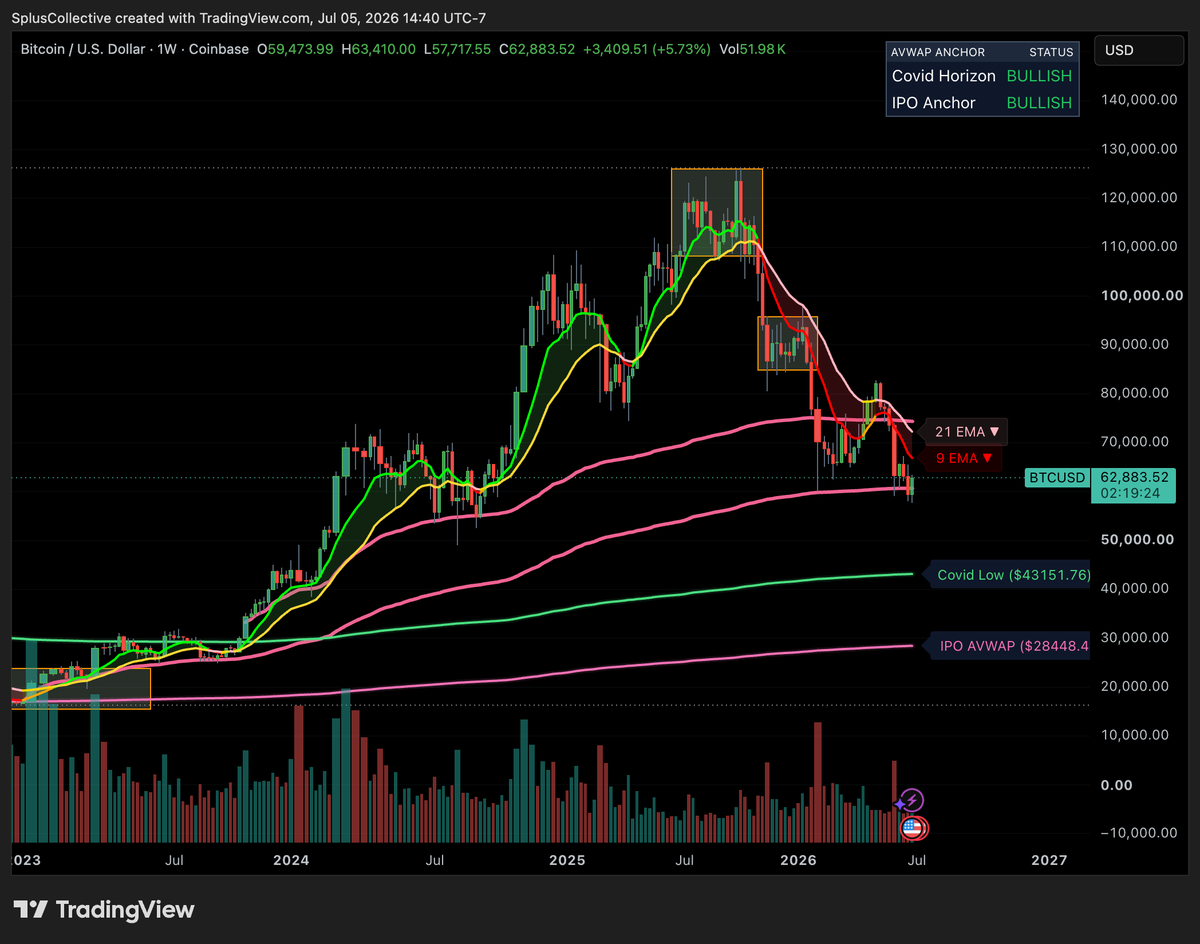Image resolution: width=1200 pixels, height=944 pixels.
Task: Click the TradingView logo at the bottom
Action: (x=103, y=910)
